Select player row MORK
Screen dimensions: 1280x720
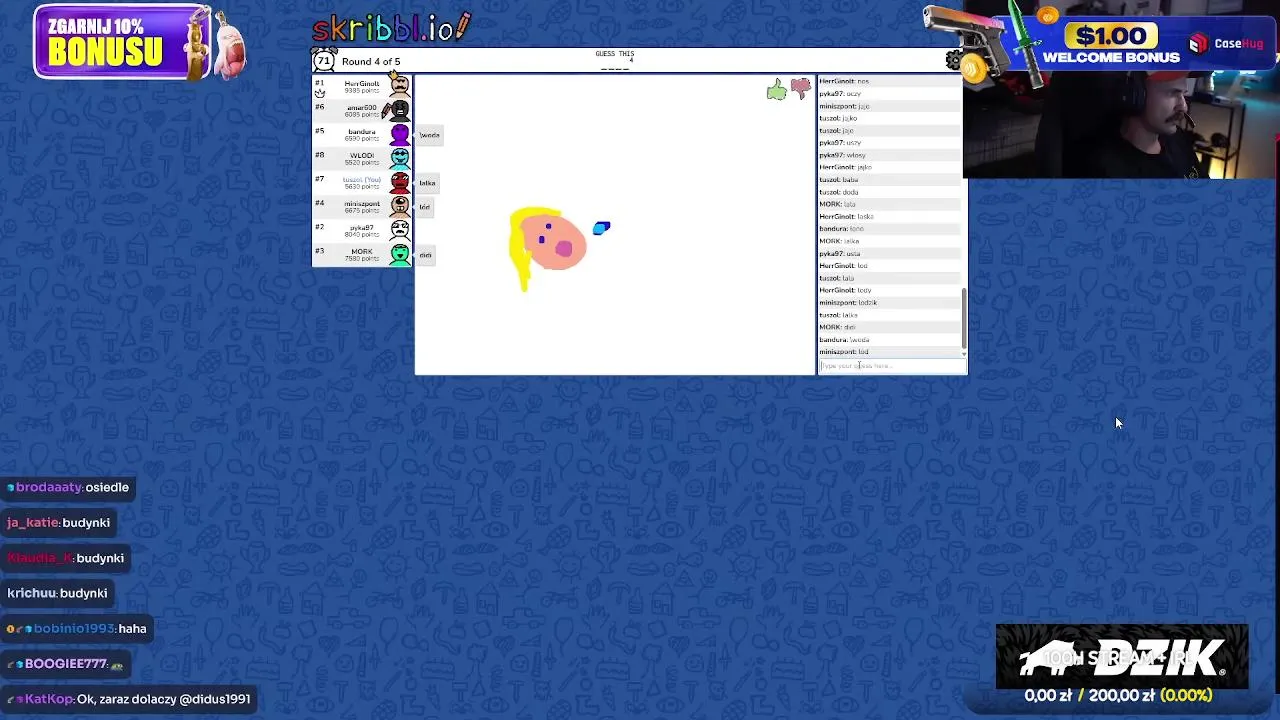(362, 253)
